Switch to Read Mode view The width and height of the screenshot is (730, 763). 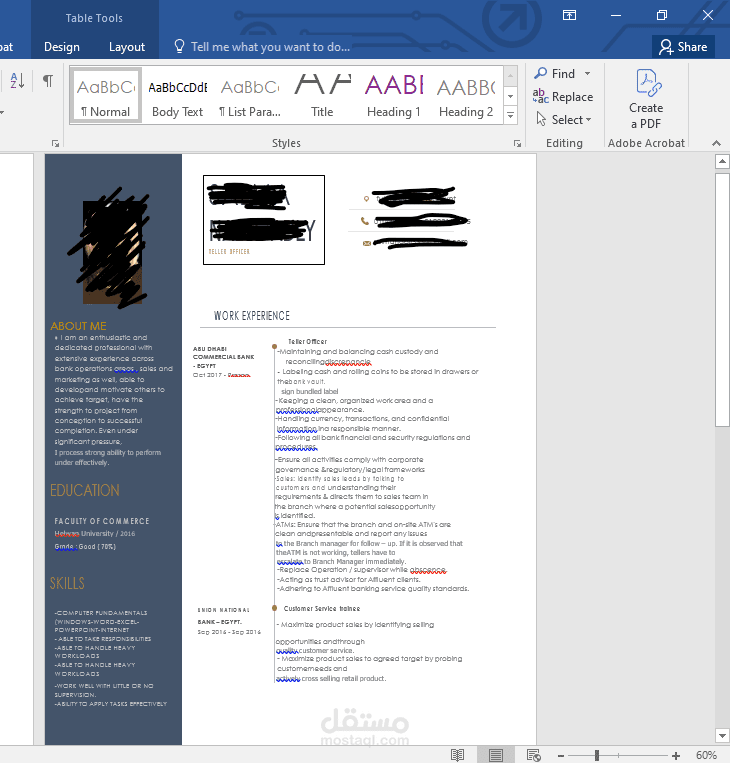457,755
